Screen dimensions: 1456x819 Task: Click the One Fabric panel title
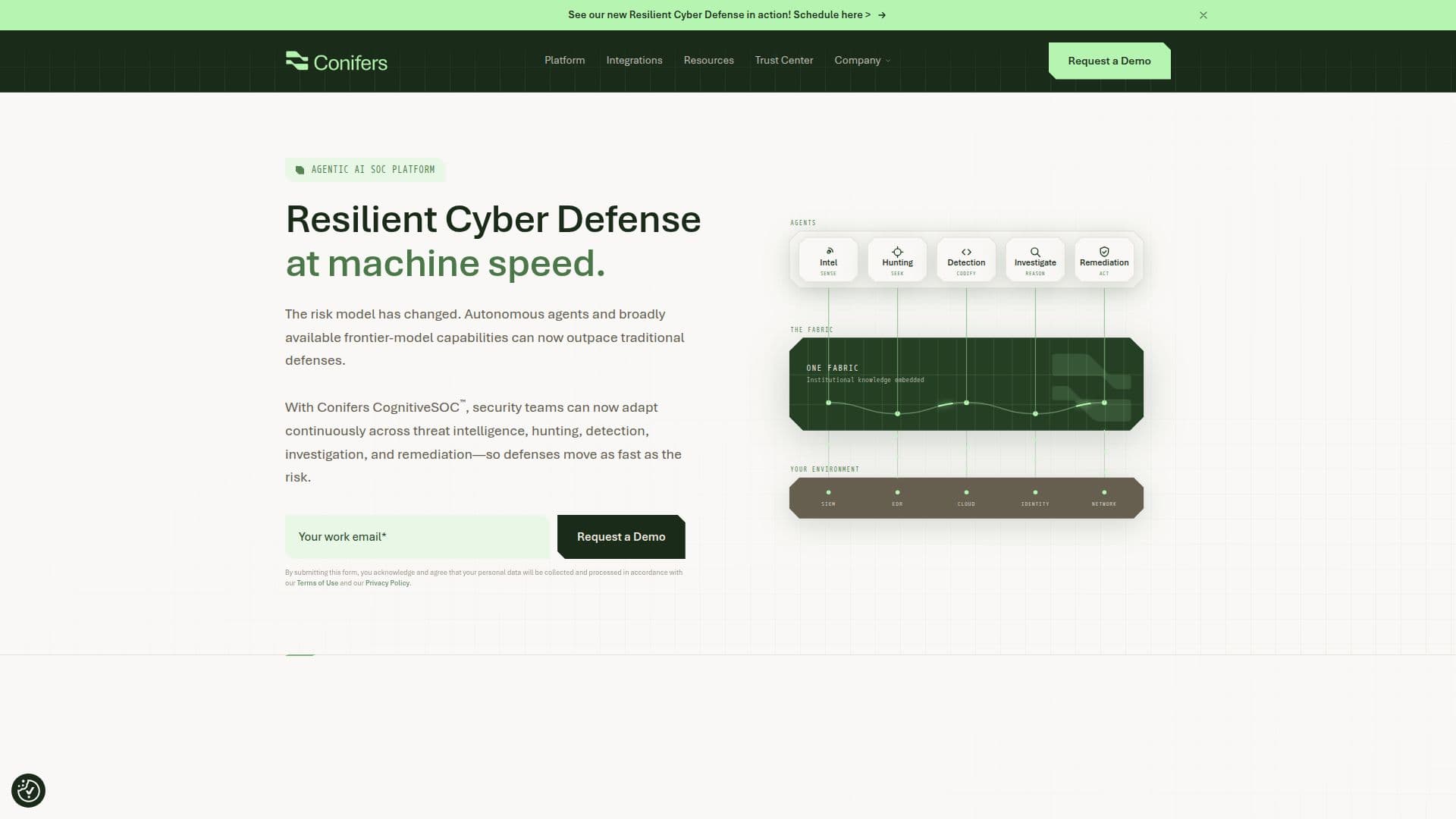click(832, 368)
